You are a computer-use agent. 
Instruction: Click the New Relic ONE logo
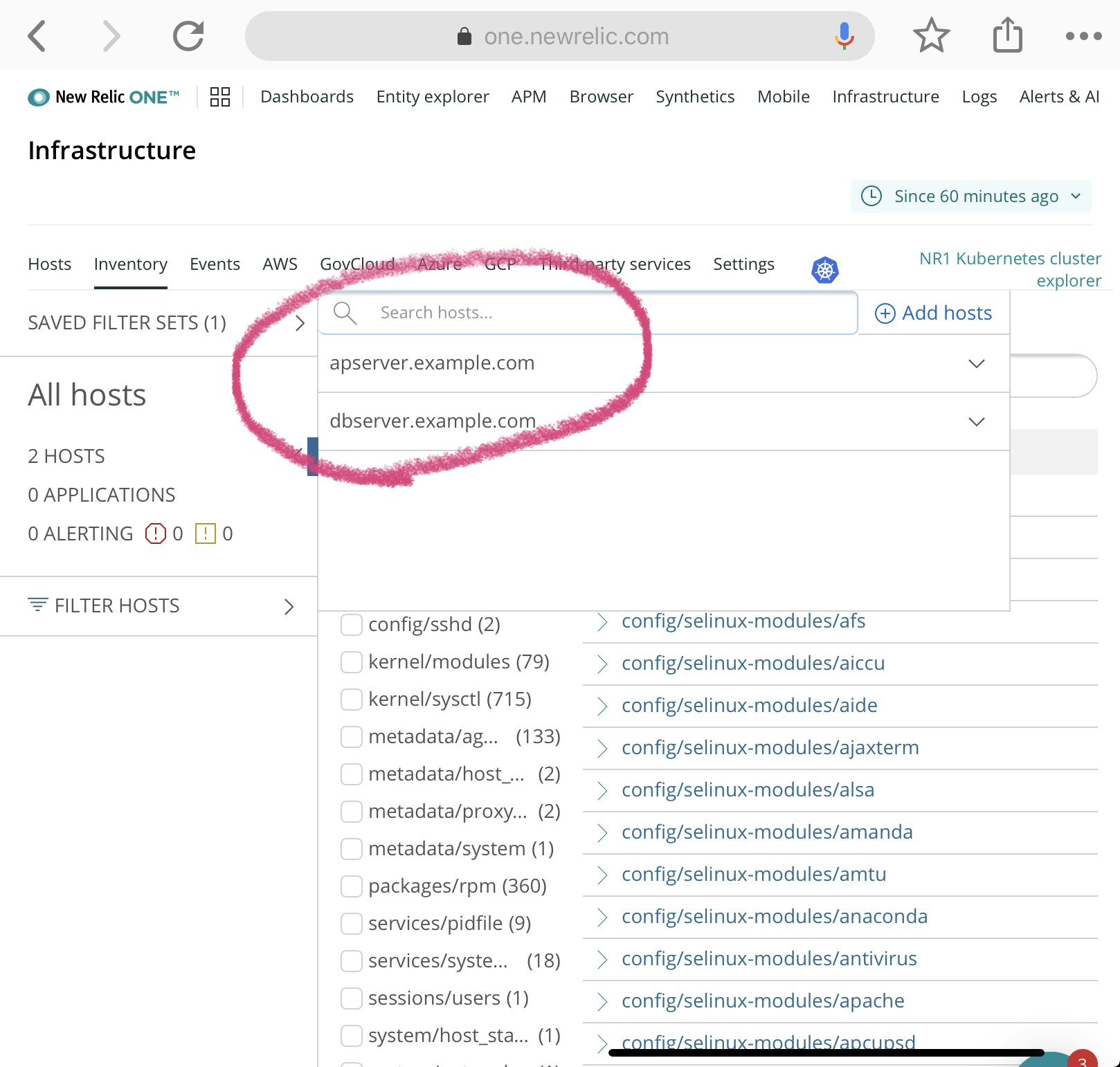pyautogui.click(x=104, y=97)
